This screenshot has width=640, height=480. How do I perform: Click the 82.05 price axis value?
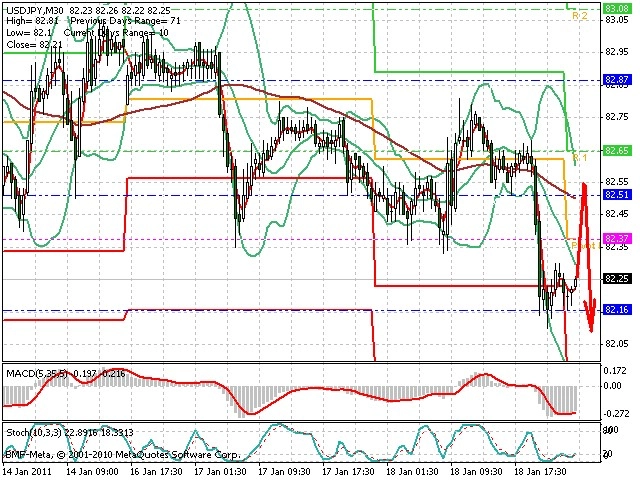(617, 344)
